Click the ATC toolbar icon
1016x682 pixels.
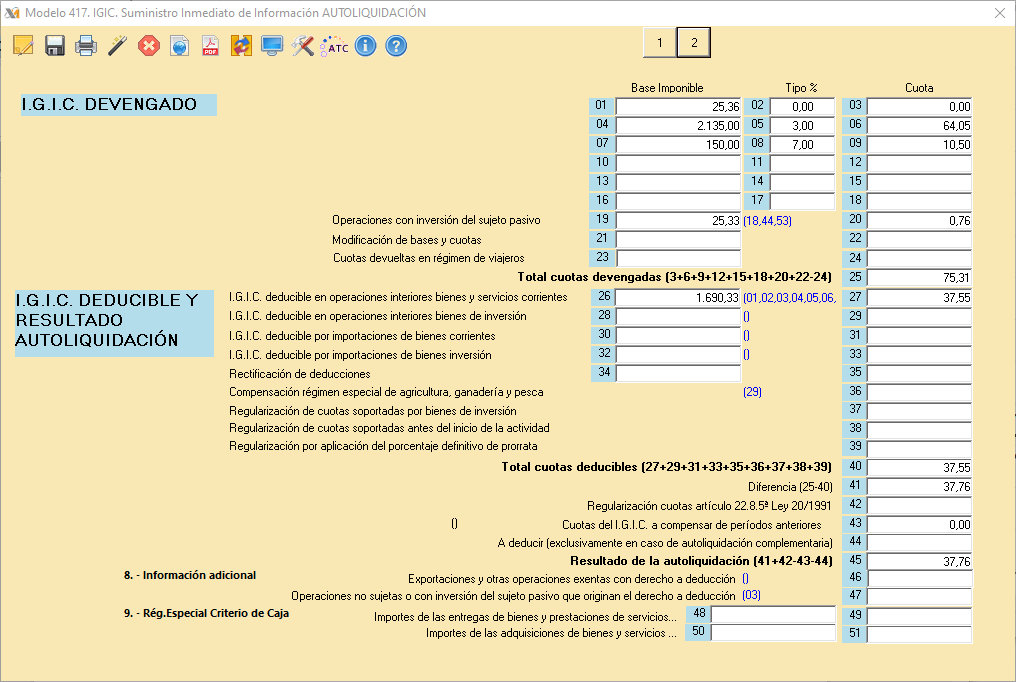(x=334, y=46)
